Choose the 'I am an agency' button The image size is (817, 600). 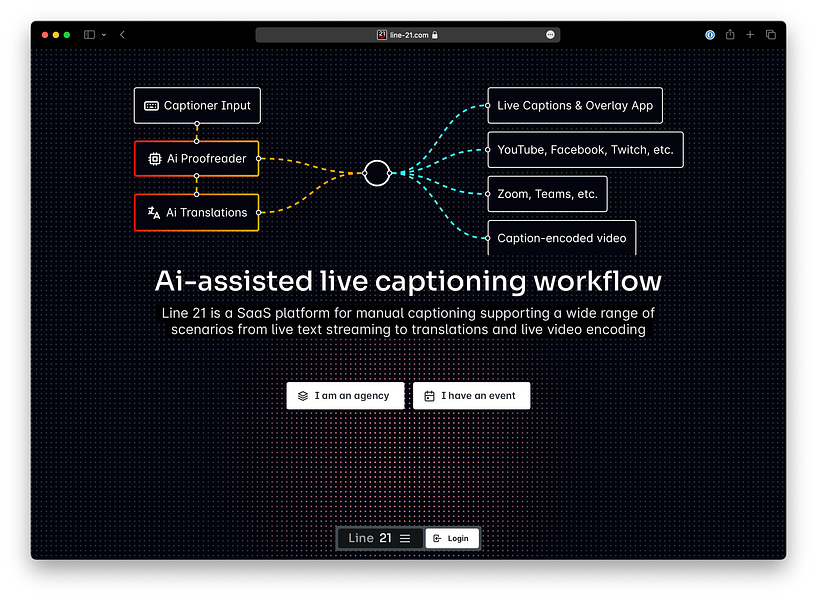[x=345, y=396]
